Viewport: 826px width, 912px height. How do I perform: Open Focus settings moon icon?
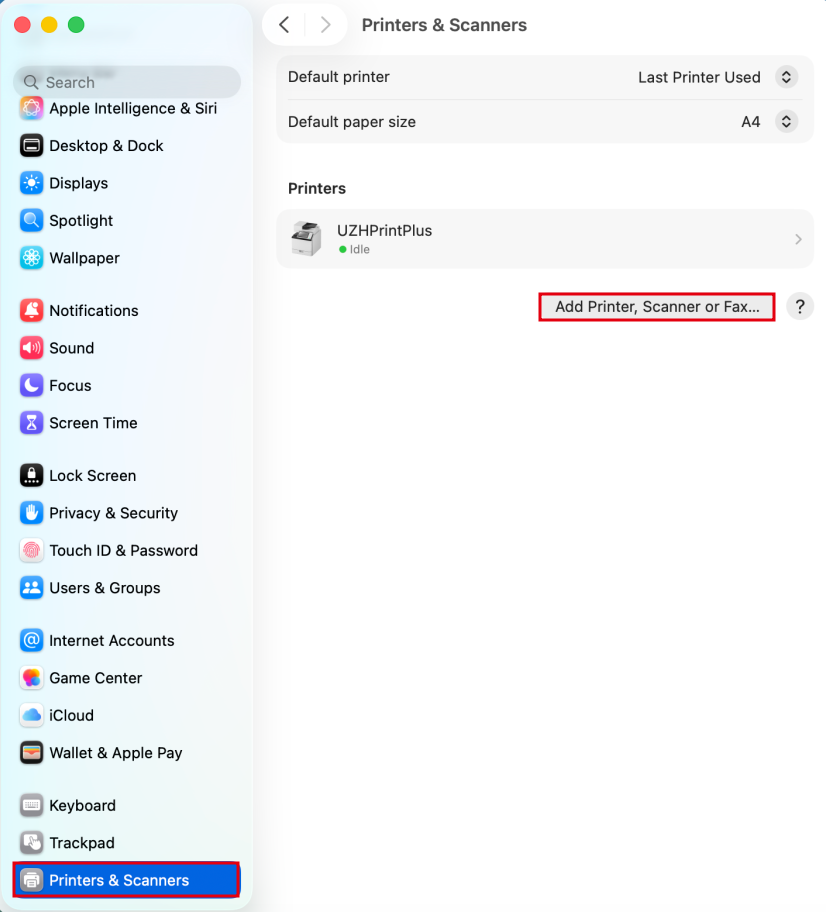(x=32, y=386)
